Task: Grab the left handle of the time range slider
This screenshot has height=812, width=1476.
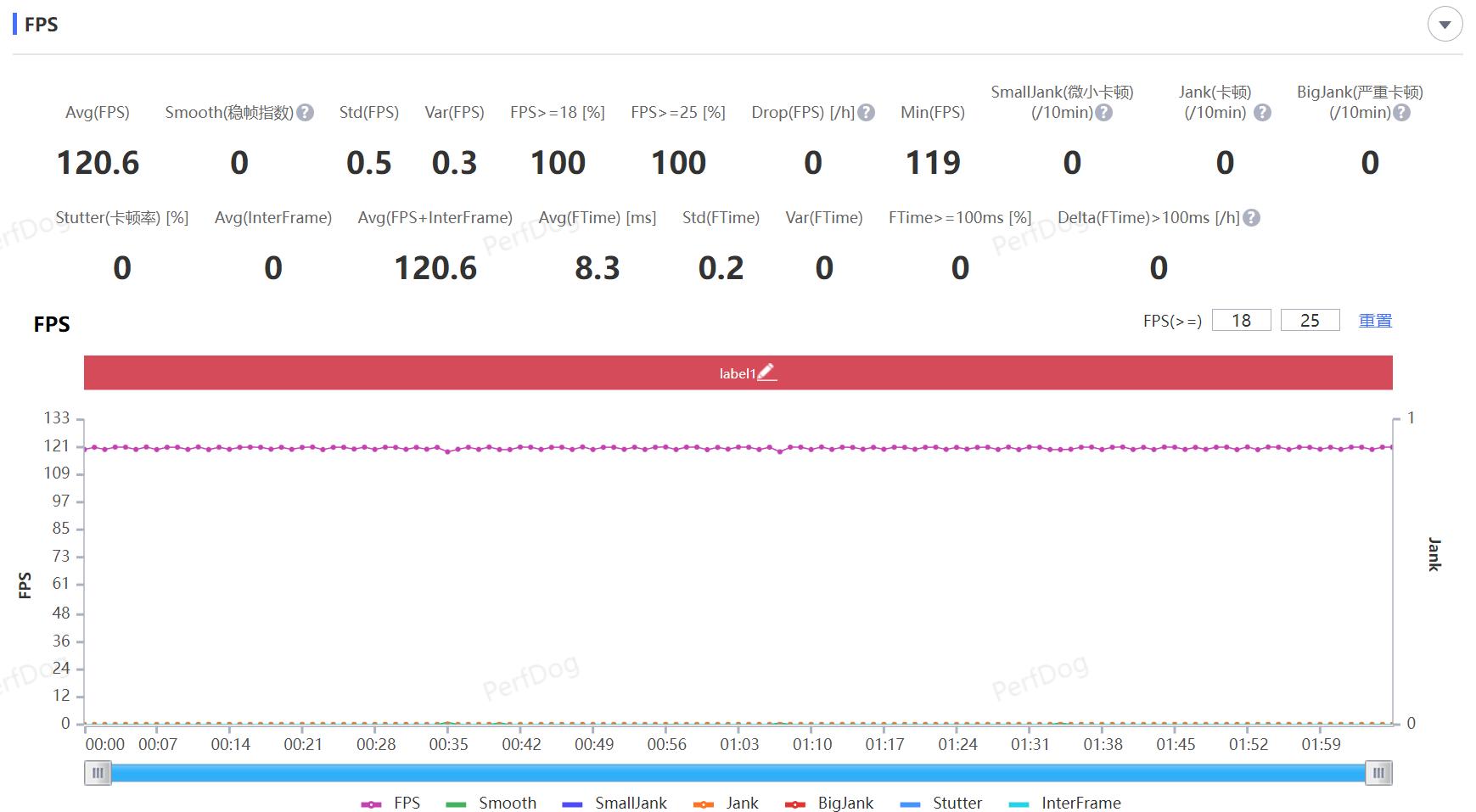Action: [98, 773]
